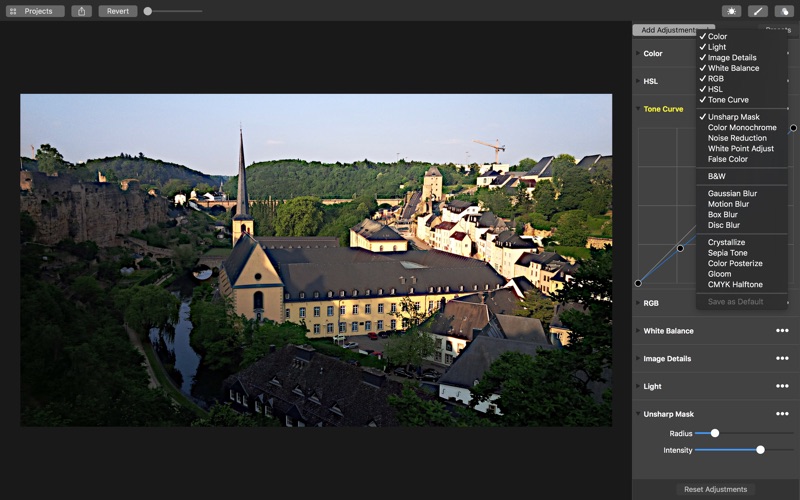Choose CMYK Halftone menu item
The image size is (800, 500).
pos(742,285)
